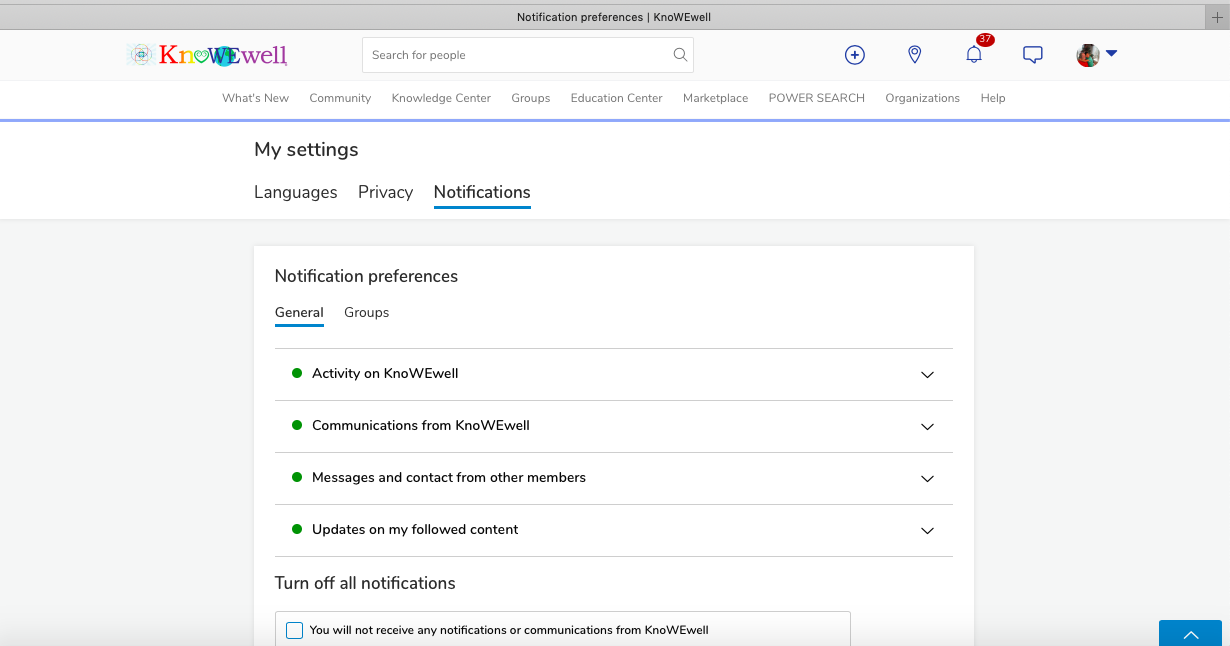This screenshot has width=1230, height=646.
Task: Open the notifications bell
Action: click(974, 55)
